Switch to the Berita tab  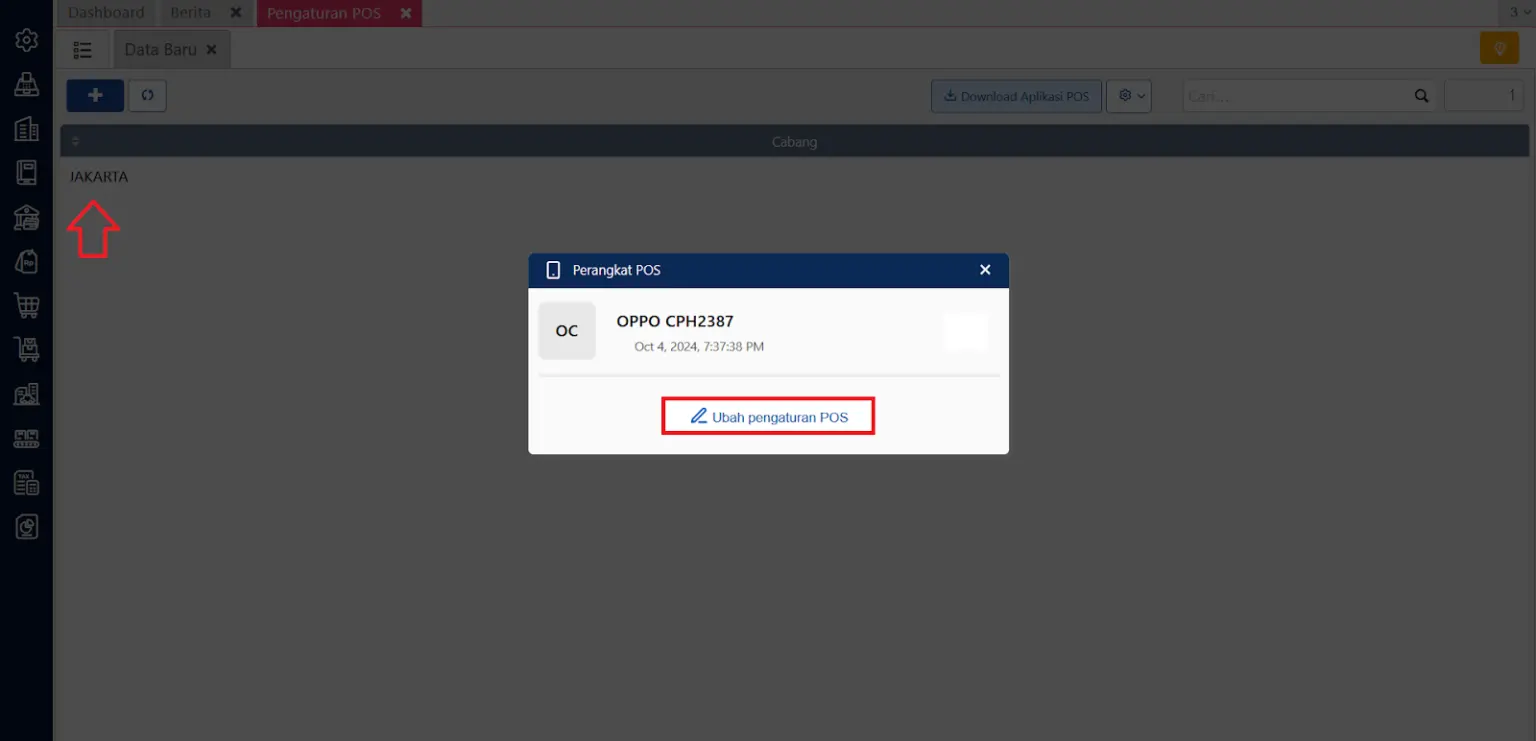click(x=190, y=13)
